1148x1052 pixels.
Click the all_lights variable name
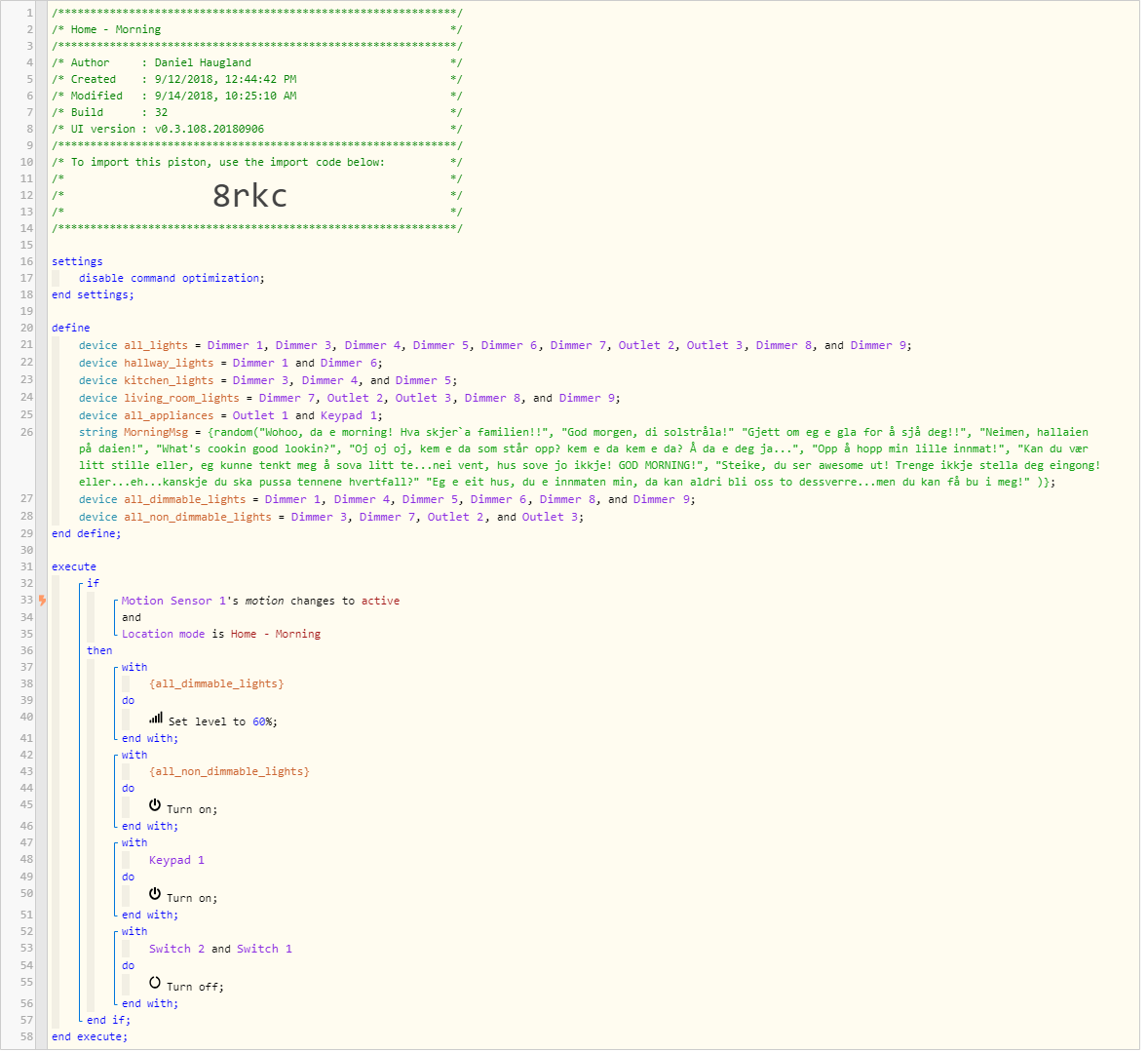[156, 346]
